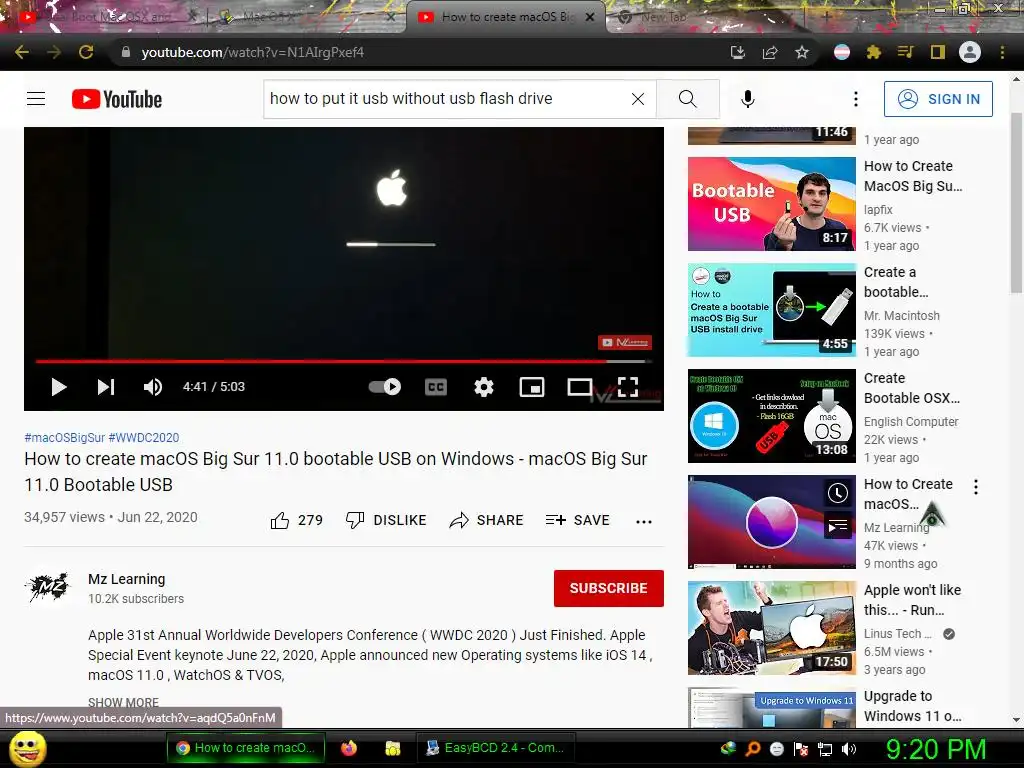This screenshot has width=1024, height=768.
Task: Seek on the red video progress bar
Action: click(344, 360)
